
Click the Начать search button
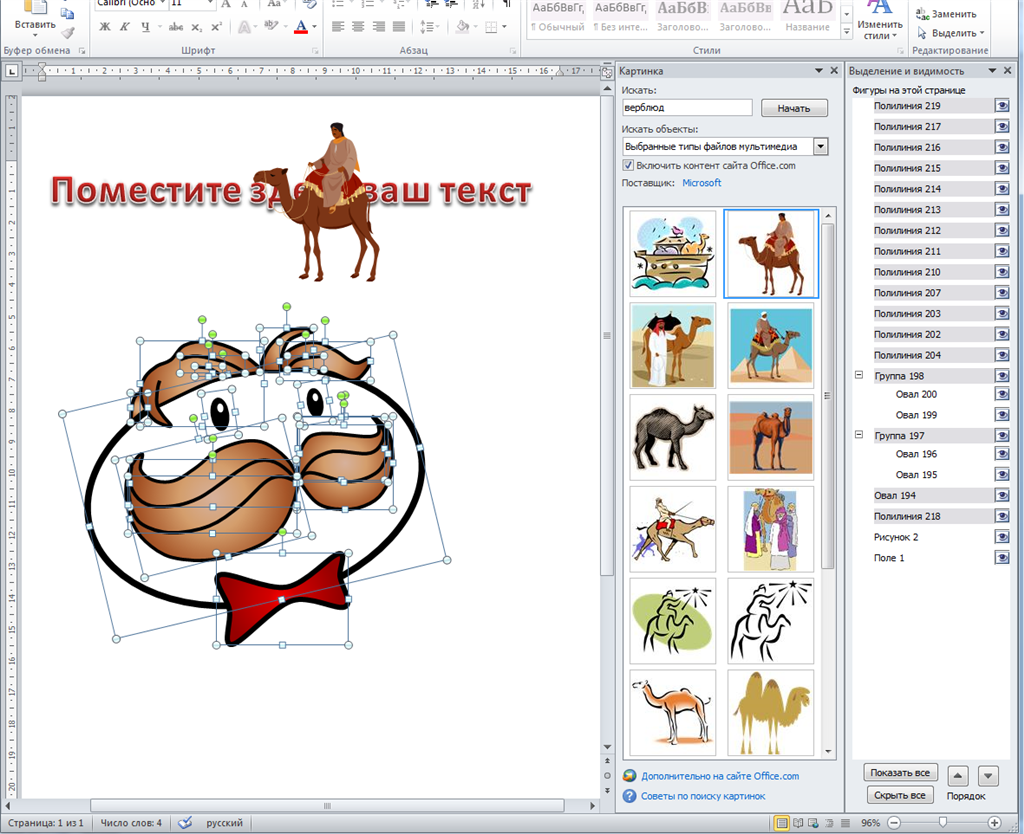(794, 108)
